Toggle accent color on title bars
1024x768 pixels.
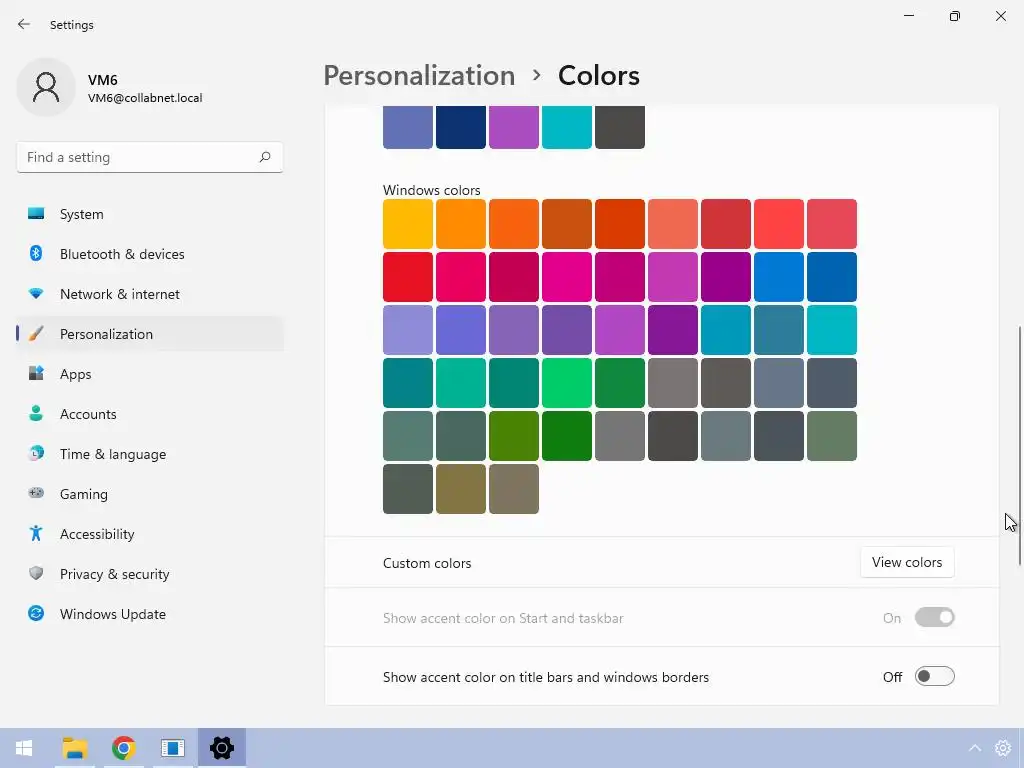point(935,677)
